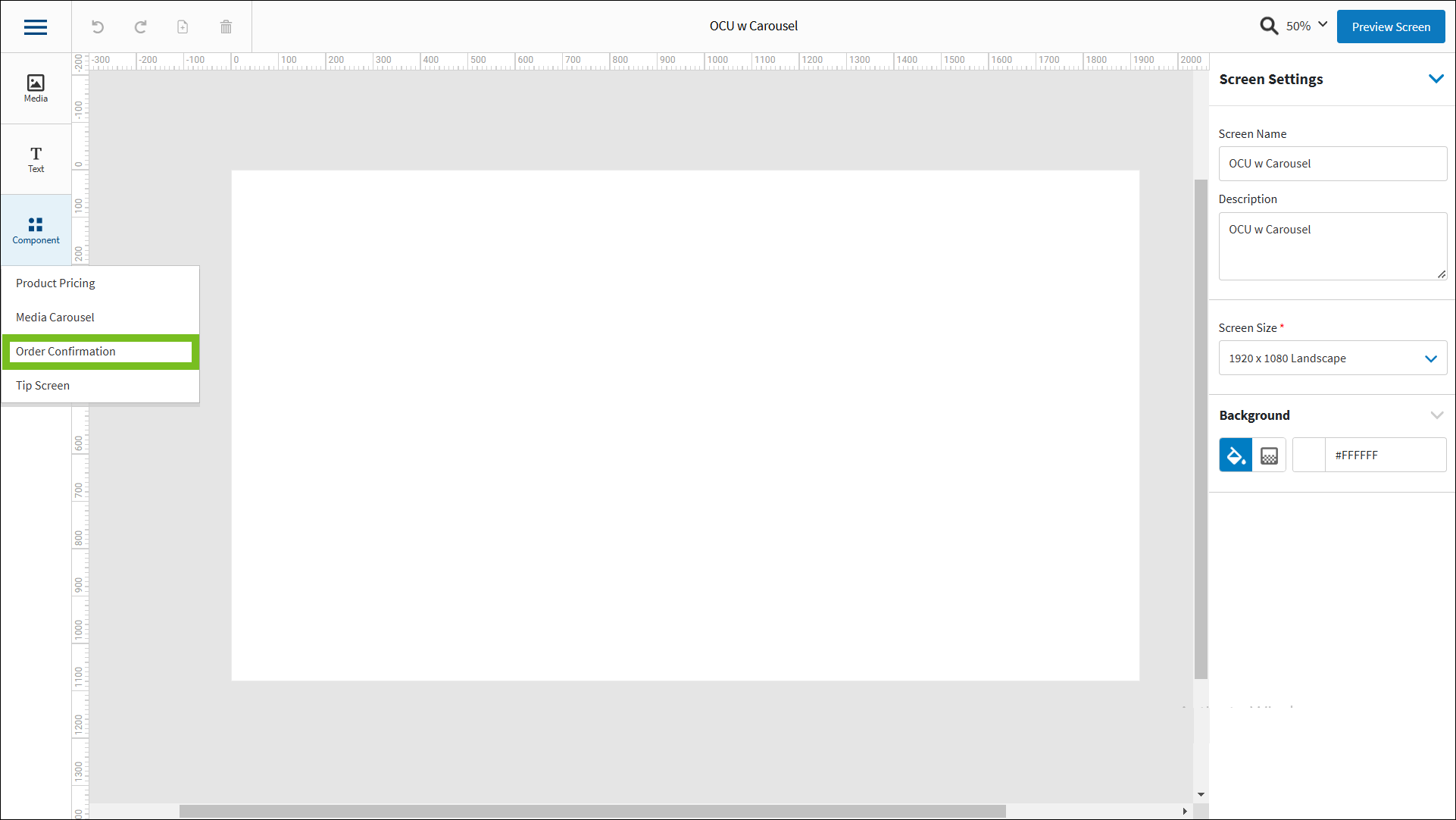
Task: Choose Order Confirmation component
Action: (x=100, y=352)
